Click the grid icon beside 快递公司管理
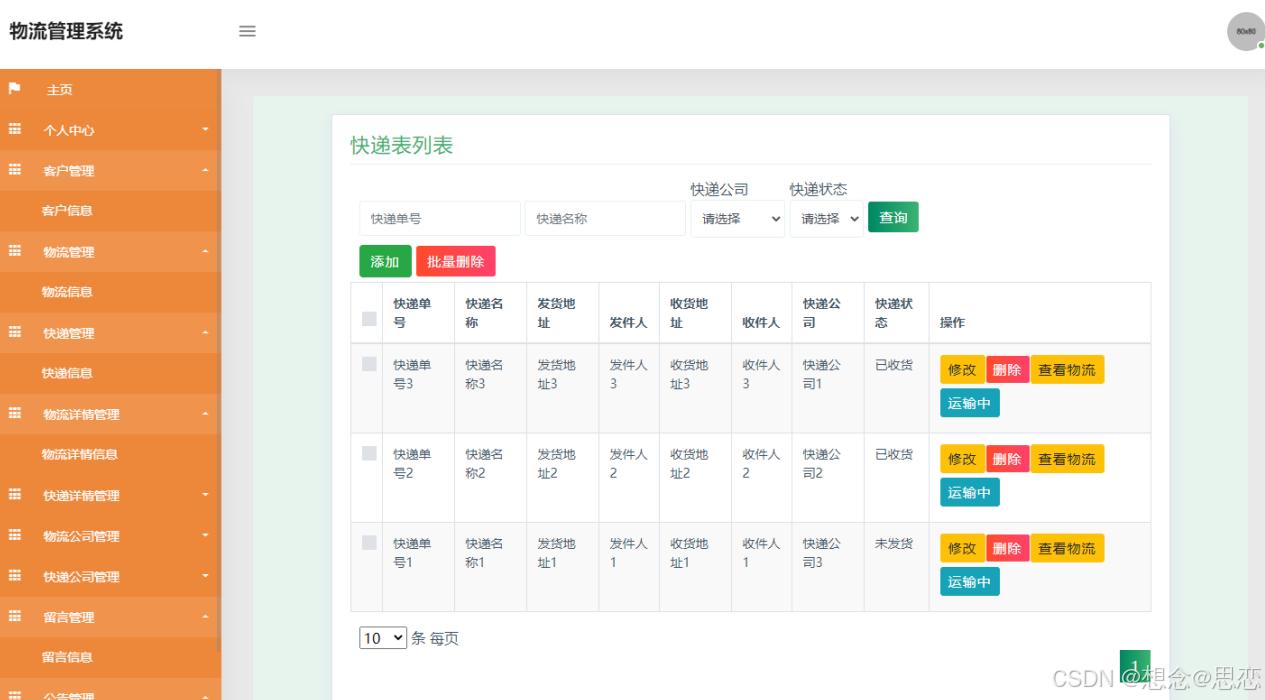 pos(15,576)
